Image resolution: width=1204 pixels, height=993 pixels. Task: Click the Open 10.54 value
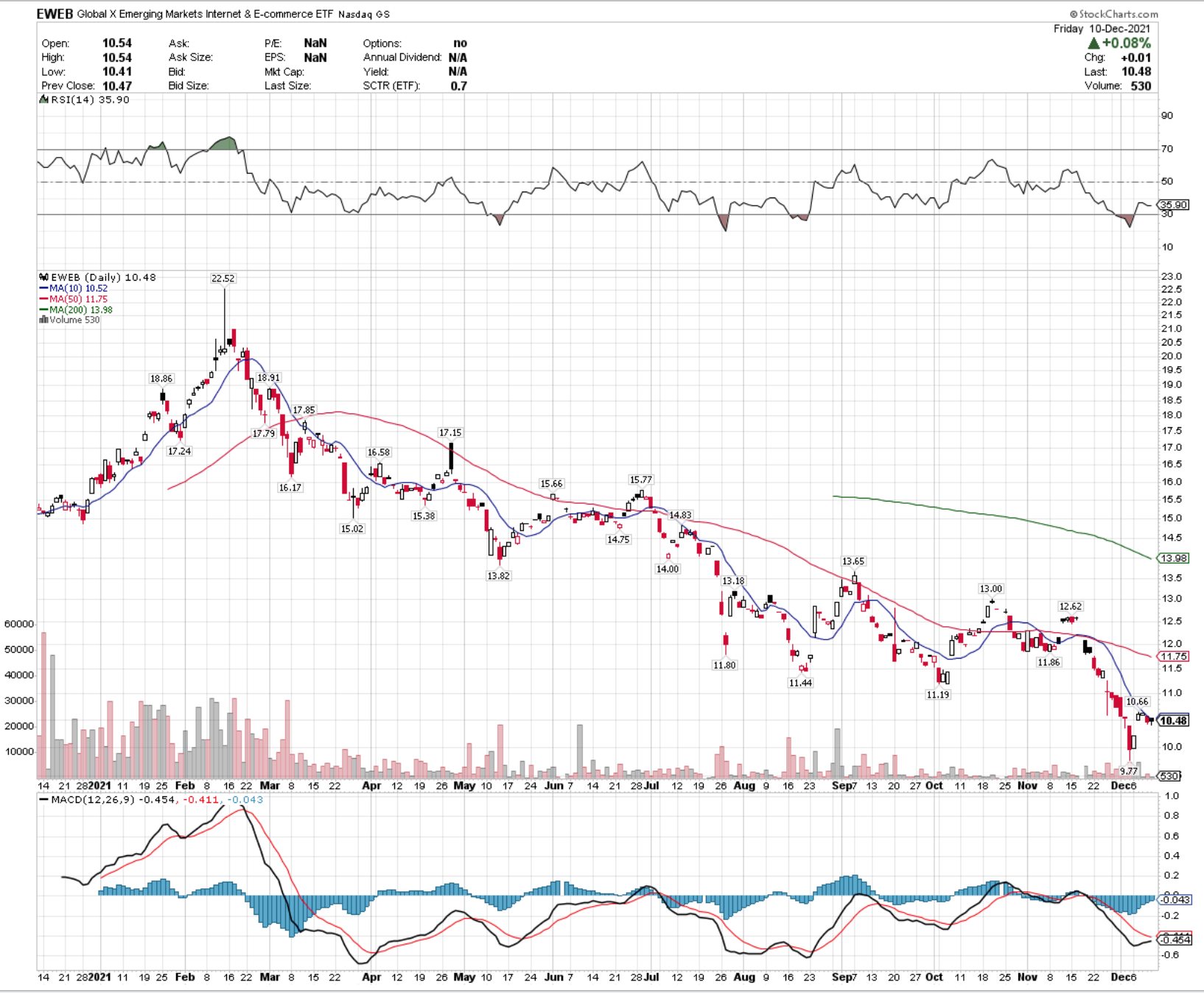[117, 43]
